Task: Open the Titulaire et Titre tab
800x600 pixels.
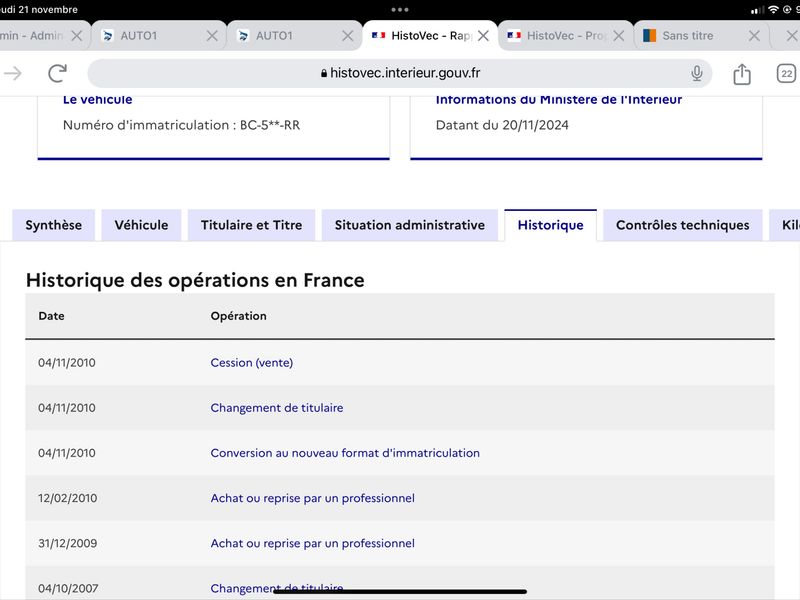Action: (252, 225)
